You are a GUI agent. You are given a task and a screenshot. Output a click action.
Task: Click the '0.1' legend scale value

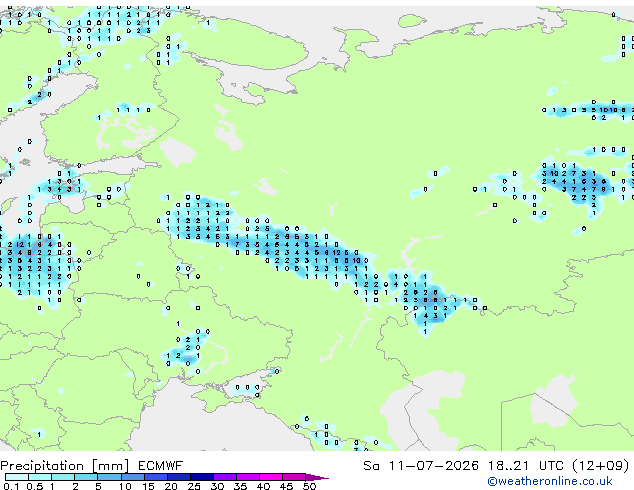coord(11,486)
